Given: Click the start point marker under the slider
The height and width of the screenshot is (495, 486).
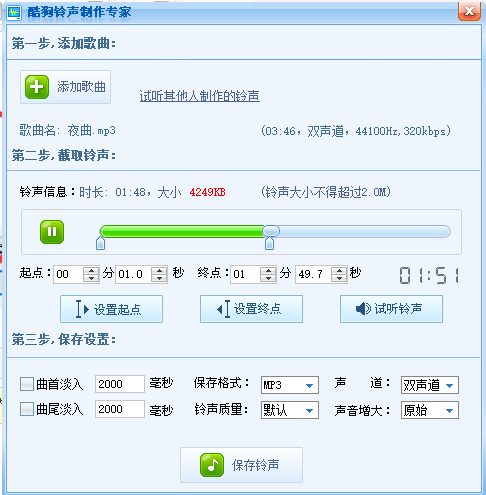Looking at the screenshot, I should pos(100,243).
